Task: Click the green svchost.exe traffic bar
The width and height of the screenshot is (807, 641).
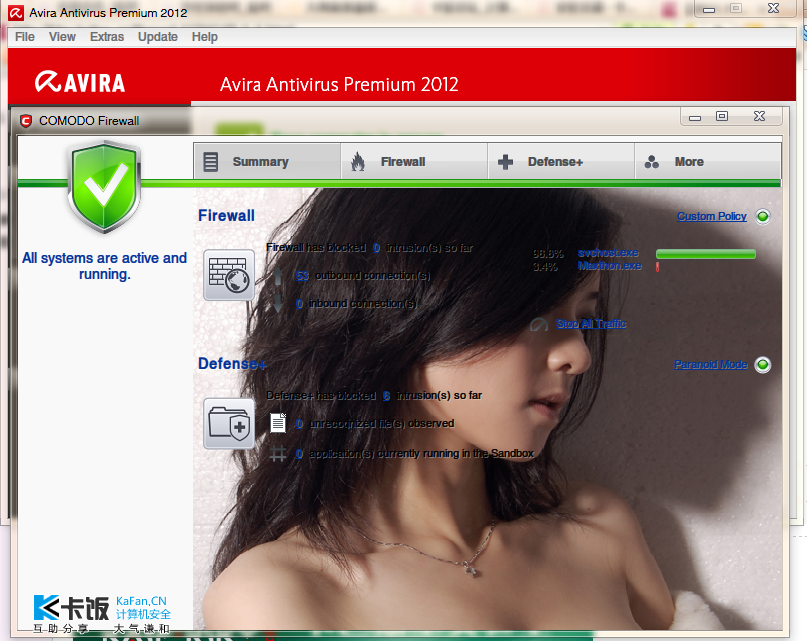Action: coord(705,254)
